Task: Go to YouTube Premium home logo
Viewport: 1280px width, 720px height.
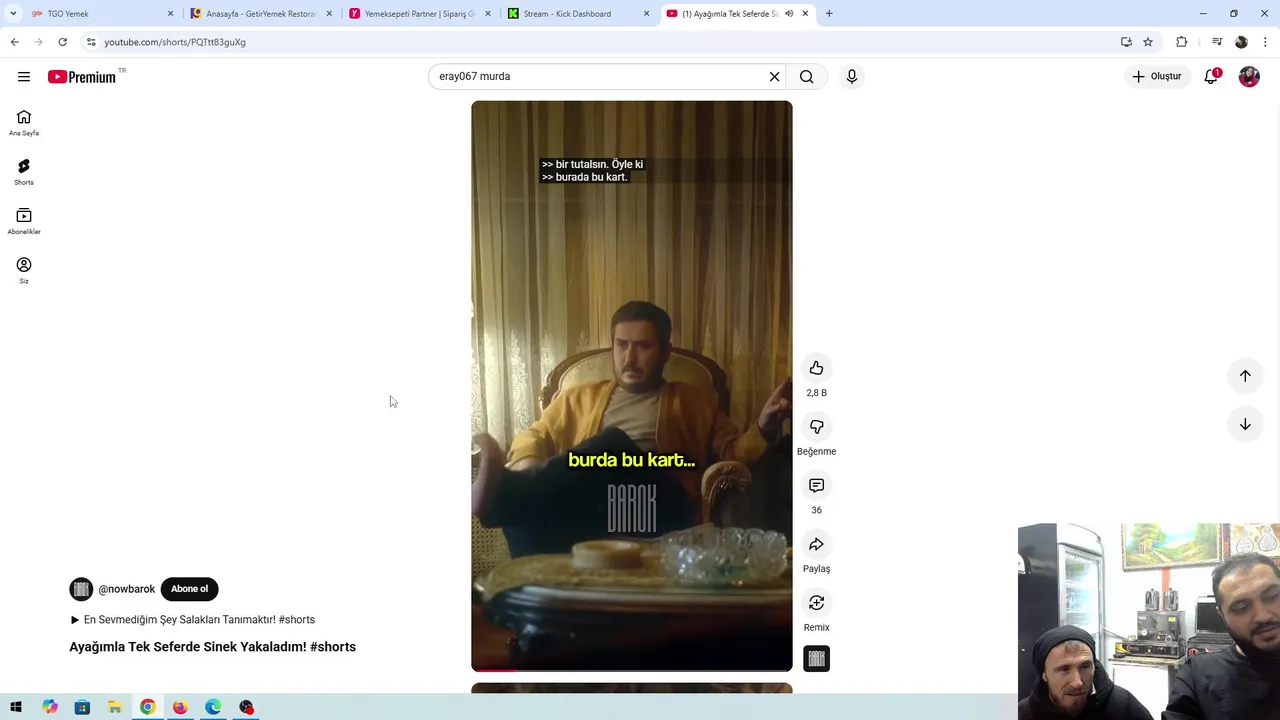Action: tap(82, 77)
